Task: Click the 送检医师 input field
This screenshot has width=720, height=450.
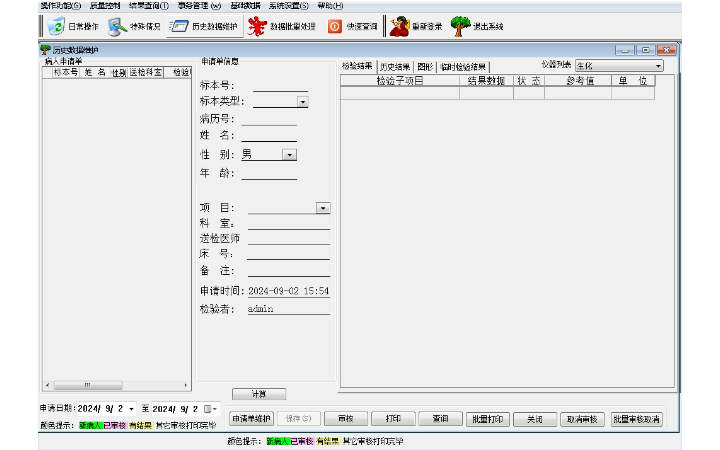Action: [x=289, y=238]
